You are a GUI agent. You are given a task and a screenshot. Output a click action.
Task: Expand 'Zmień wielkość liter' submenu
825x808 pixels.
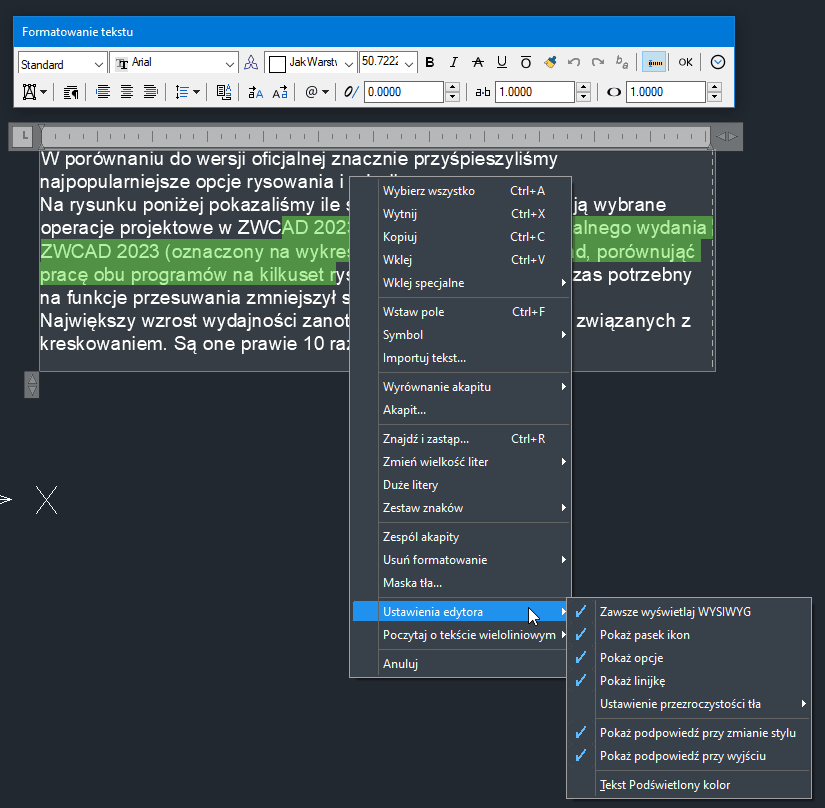pos(461,462)
